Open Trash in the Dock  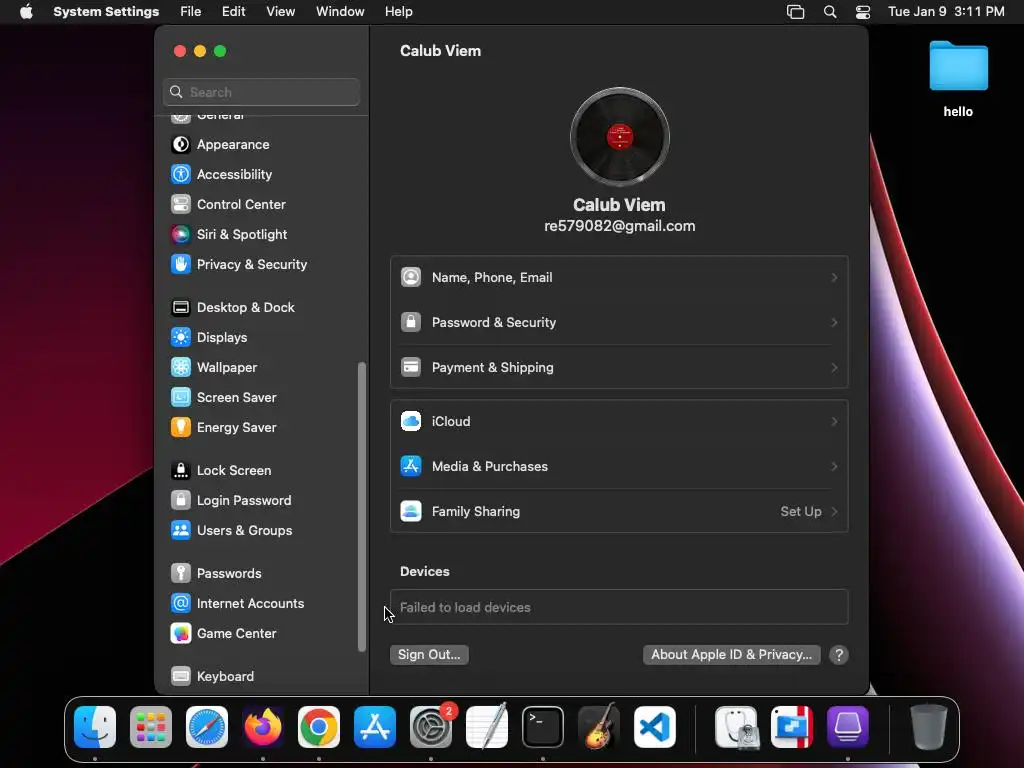coord(929,727)
